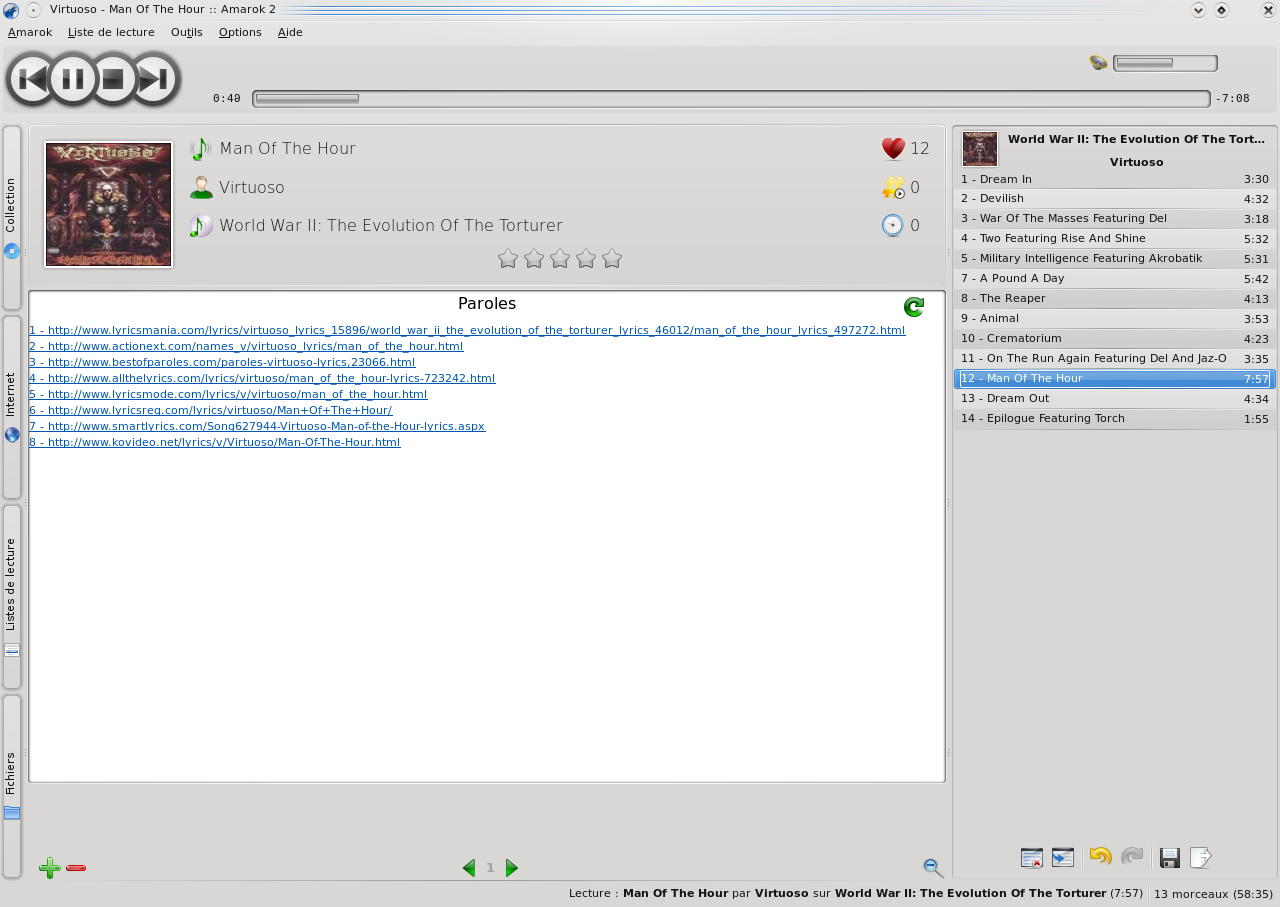Viewport: 1280px width, 907px height.
Task: Select track 10 - Crematorium
Action: pos(1114,339)
